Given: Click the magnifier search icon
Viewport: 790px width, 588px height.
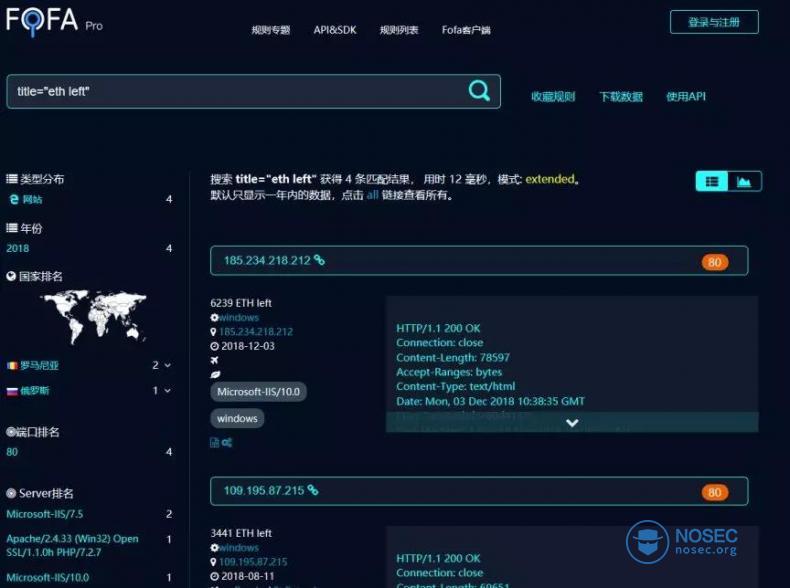Looking at the screenshot, I should (479, 91).
